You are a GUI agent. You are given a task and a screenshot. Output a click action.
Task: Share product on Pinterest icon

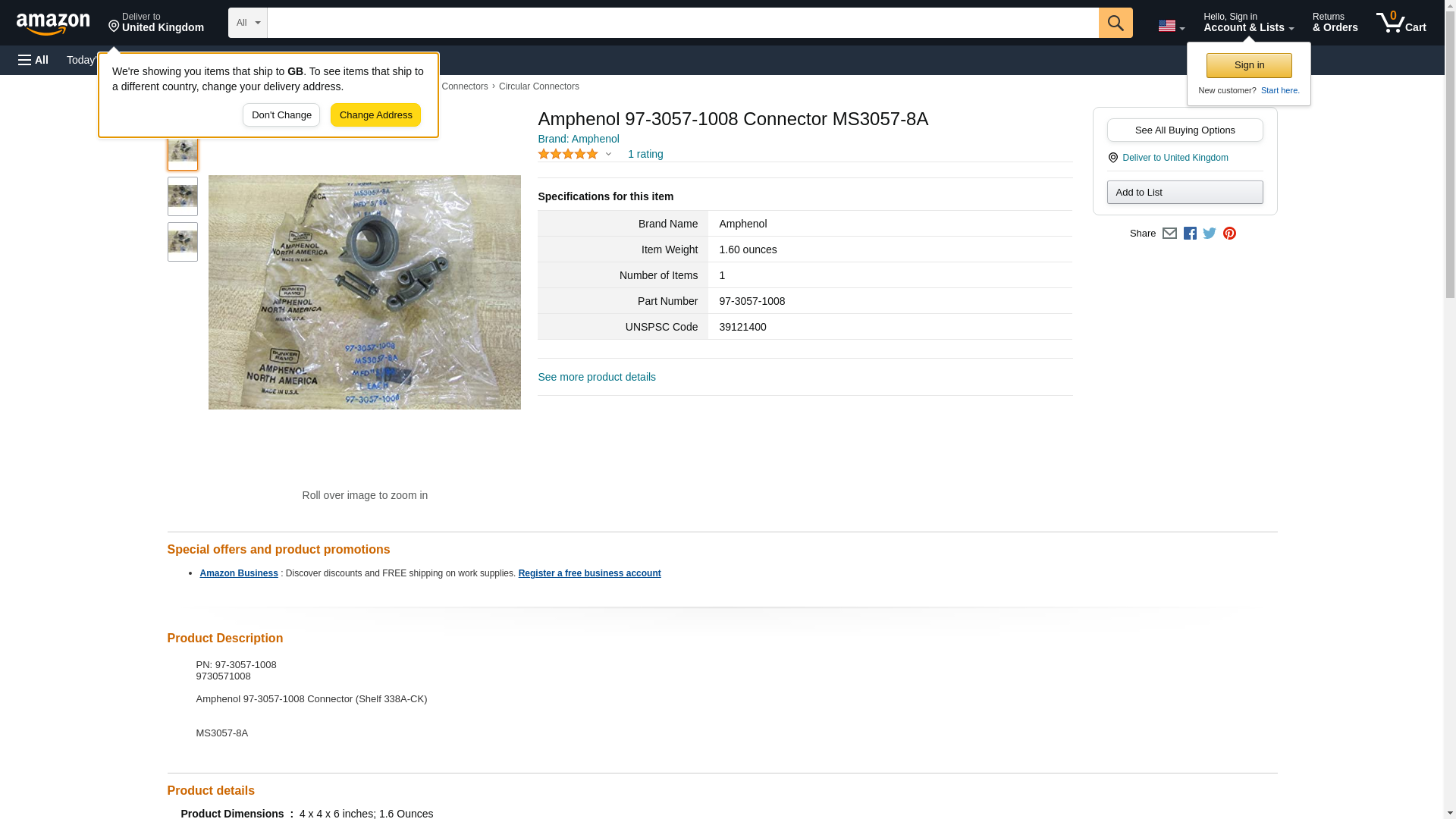coord(1229,234)
